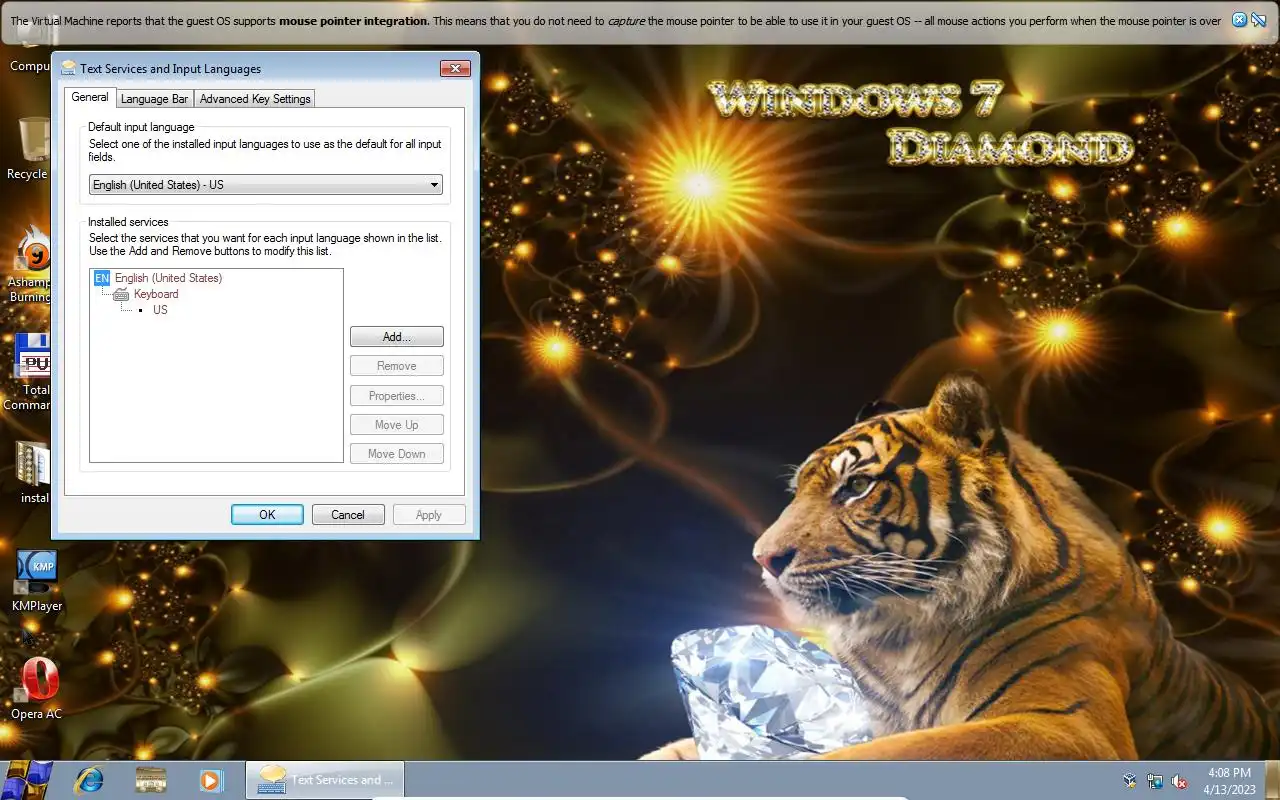Confirm the dialog with OK
Viewport: 1280px width, 800px height.
[x=267, y=515]
